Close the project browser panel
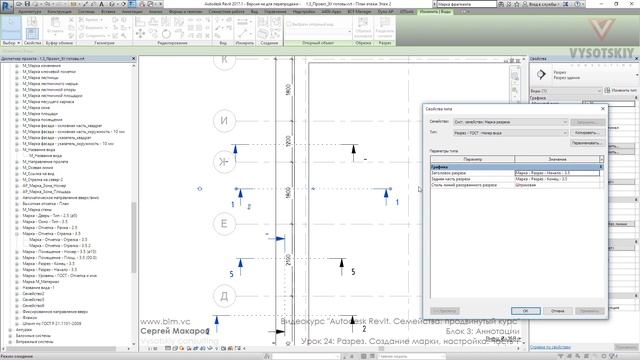The width and height of the screenshot is (640, 360). coord(133,59)
